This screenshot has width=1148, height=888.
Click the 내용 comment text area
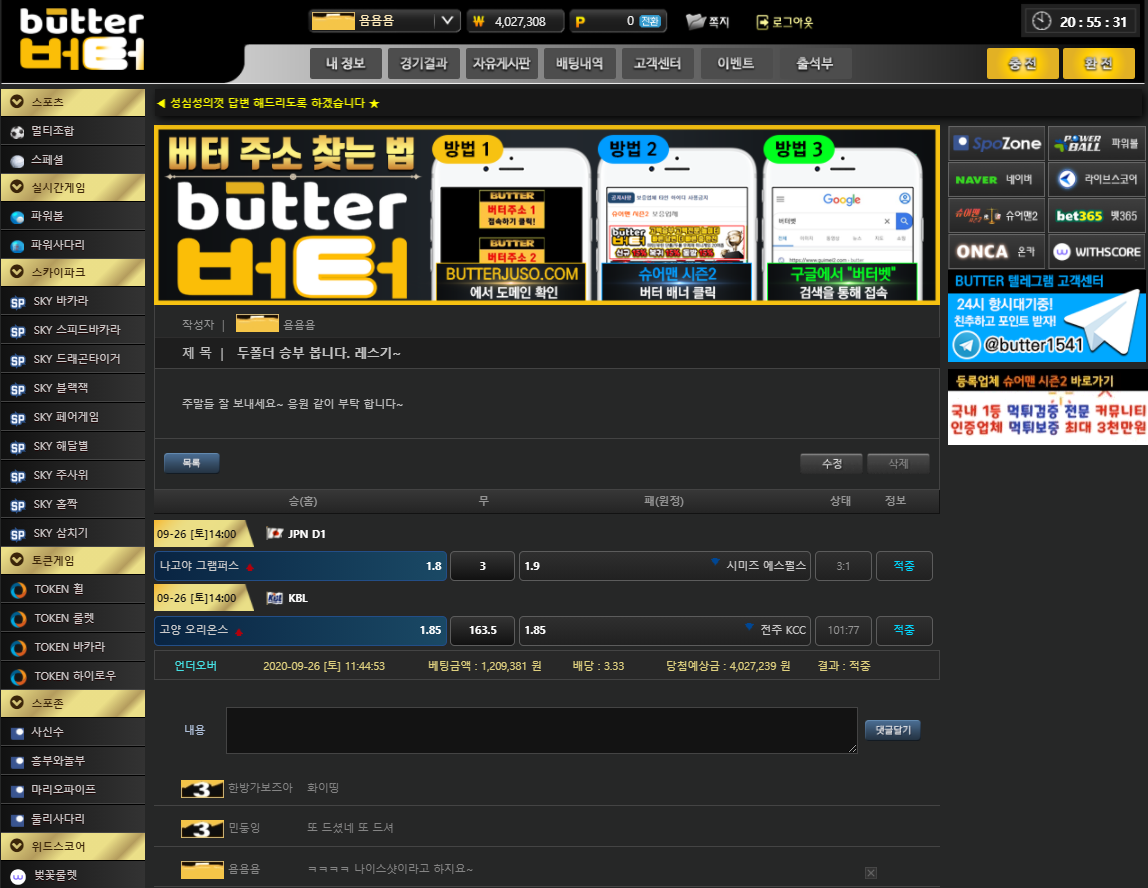click(541, 730)
